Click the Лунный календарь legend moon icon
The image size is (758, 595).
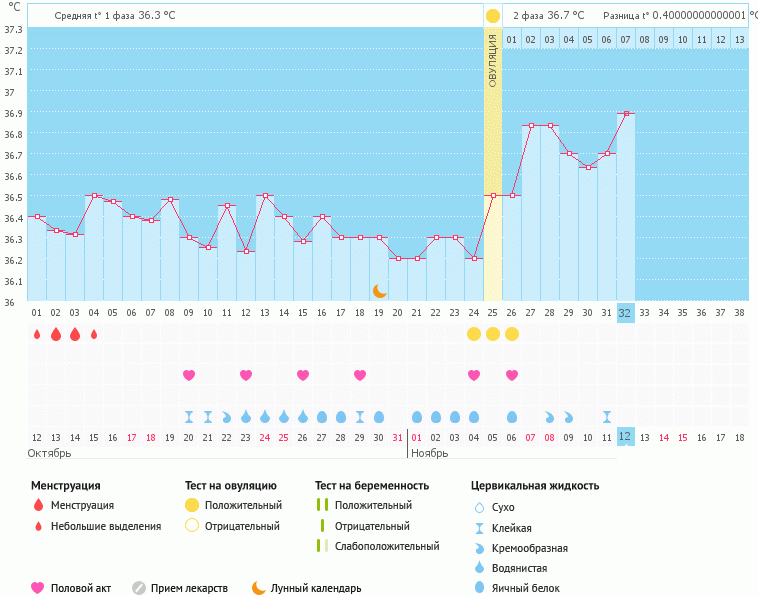pos(258,588)
